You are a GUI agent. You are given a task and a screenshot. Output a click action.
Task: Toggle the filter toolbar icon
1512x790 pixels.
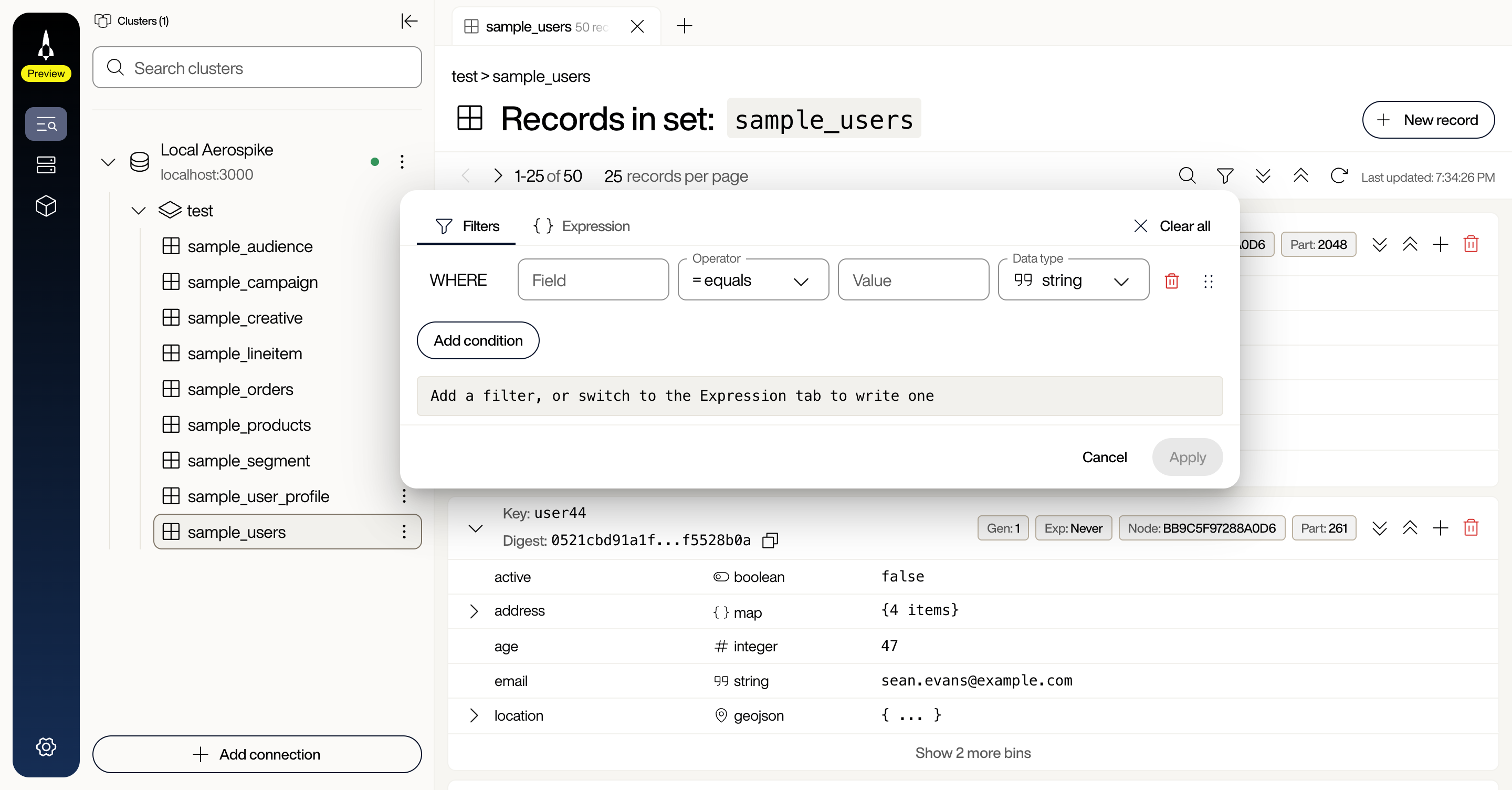pos(1225,175)
